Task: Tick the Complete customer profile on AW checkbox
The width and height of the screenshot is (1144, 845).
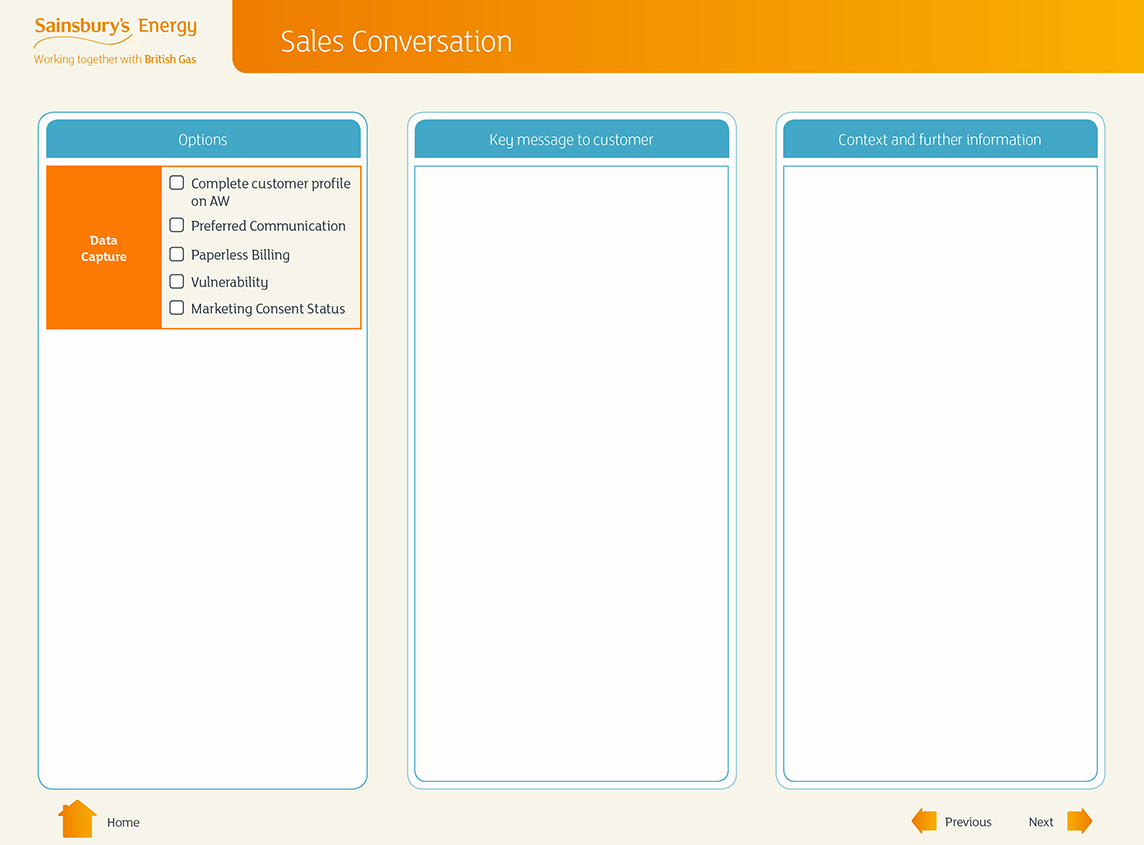Action: (x=177, y=183)
